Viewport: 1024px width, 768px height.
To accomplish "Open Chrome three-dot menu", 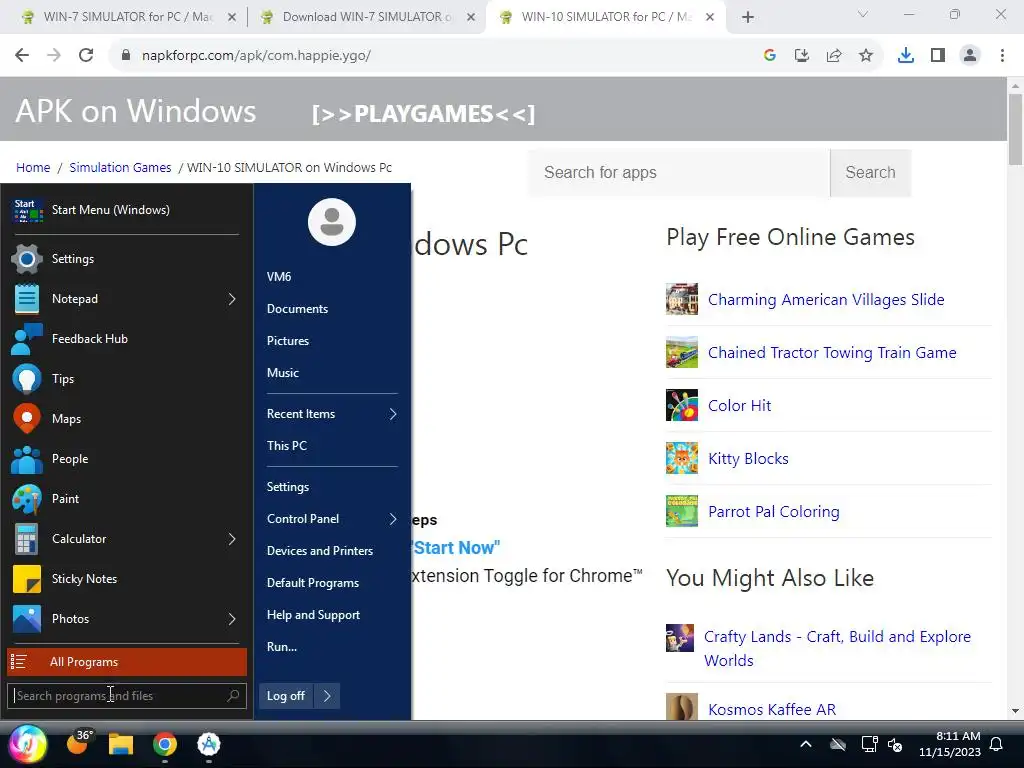I will [x=1002, y=56].
